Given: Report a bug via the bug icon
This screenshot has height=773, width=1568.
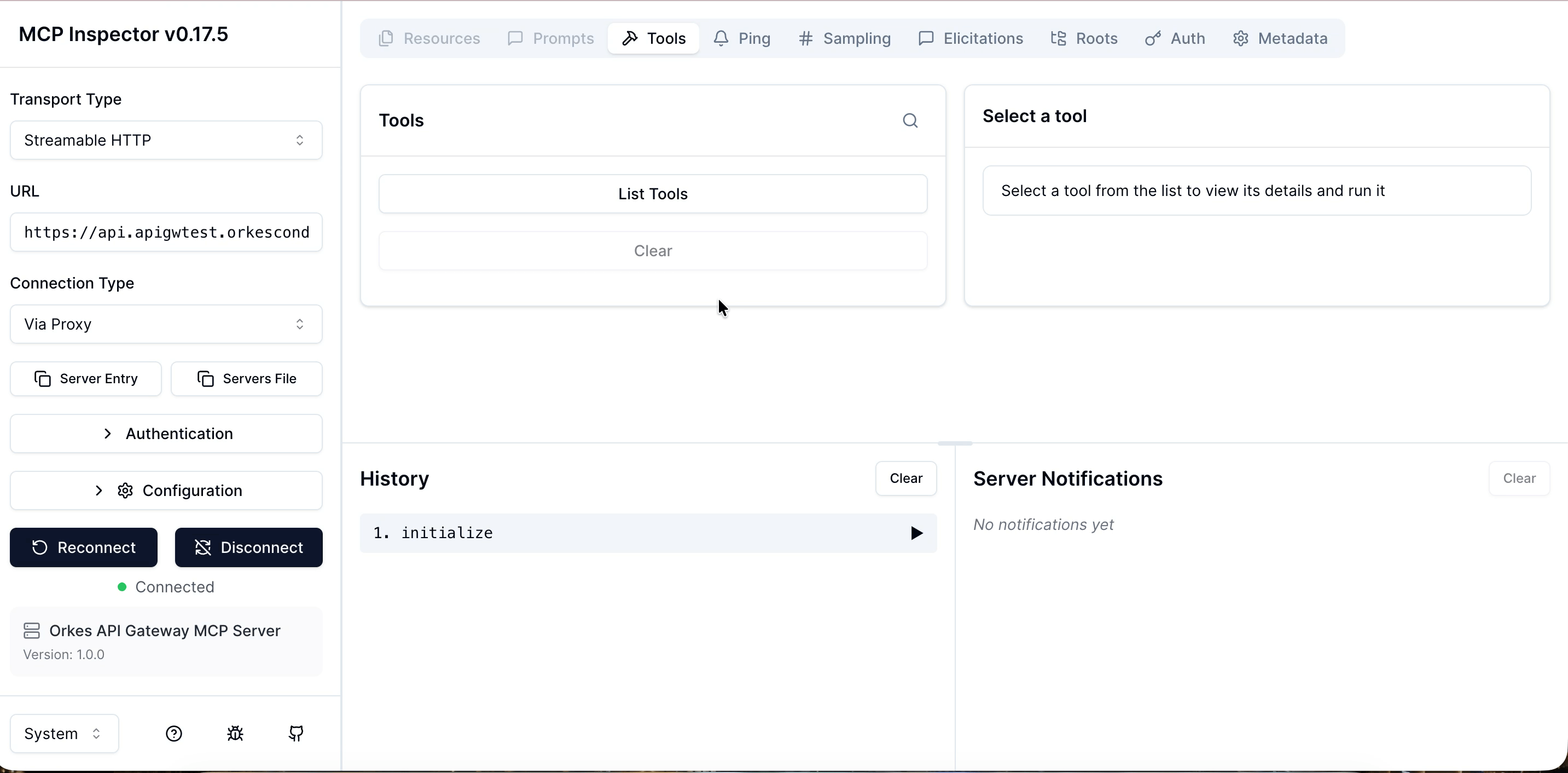Looking at the screenshot, I should (235, 734).
